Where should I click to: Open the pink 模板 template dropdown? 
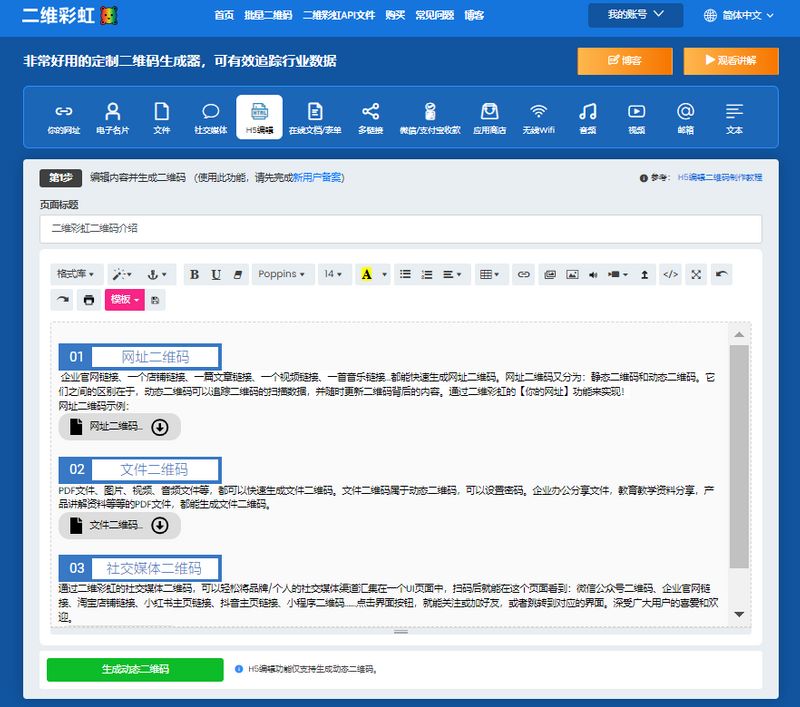click(124, 300)
